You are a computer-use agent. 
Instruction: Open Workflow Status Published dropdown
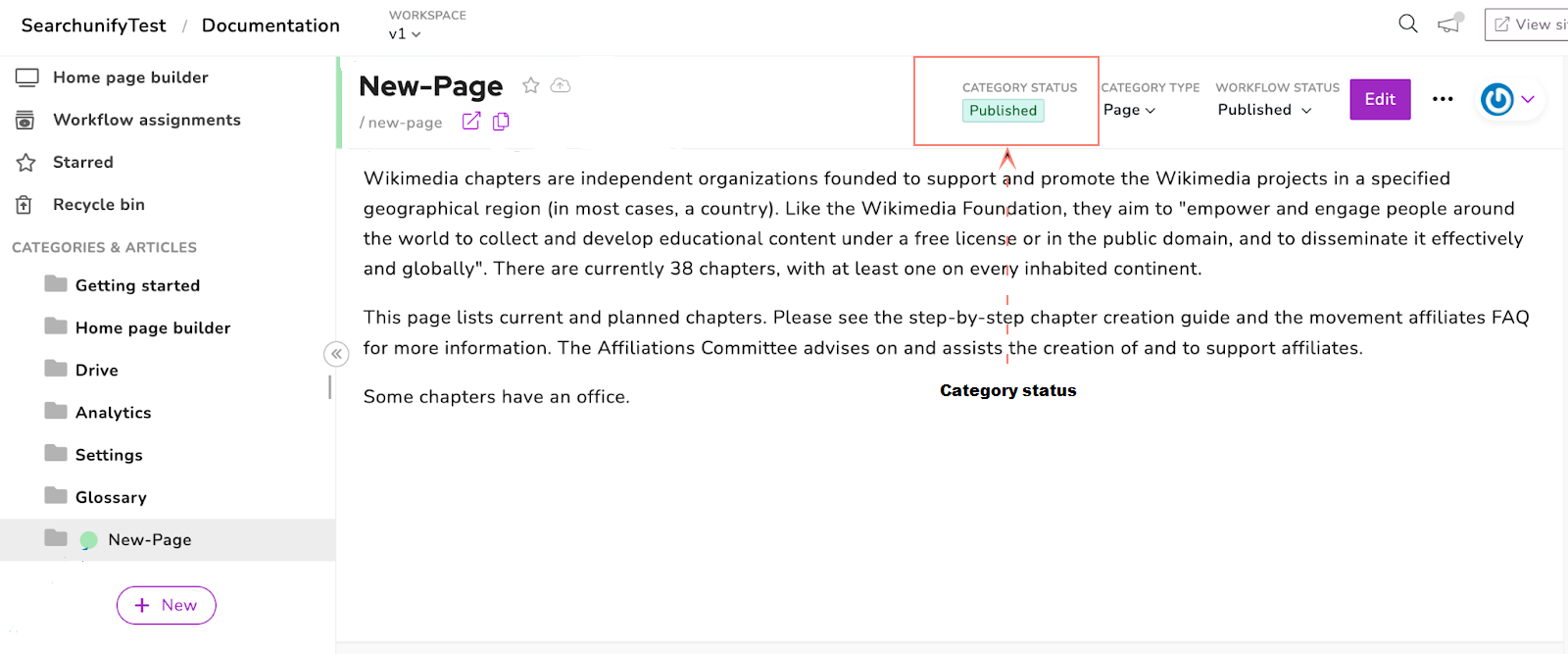pos(1264,110)
